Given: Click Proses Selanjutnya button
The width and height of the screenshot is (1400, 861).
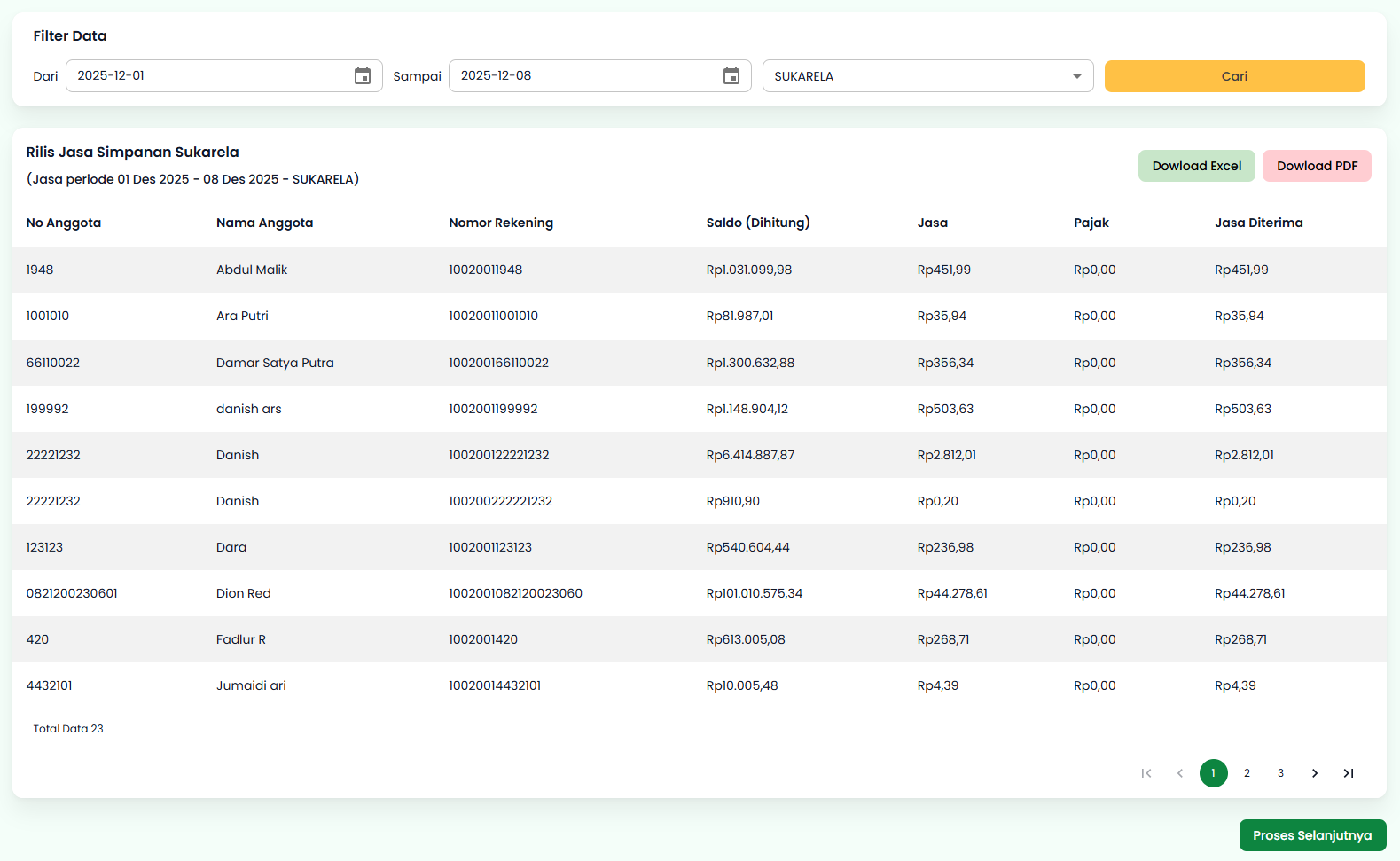Looking at the screenshot, I should 1312,835.
